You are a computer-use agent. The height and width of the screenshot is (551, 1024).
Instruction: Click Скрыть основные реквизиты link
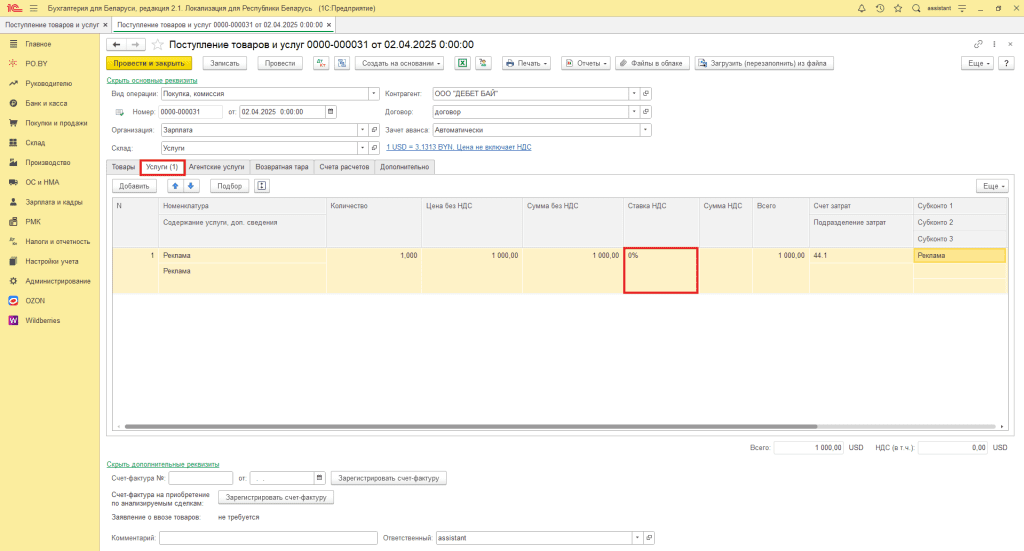[152, 80]
